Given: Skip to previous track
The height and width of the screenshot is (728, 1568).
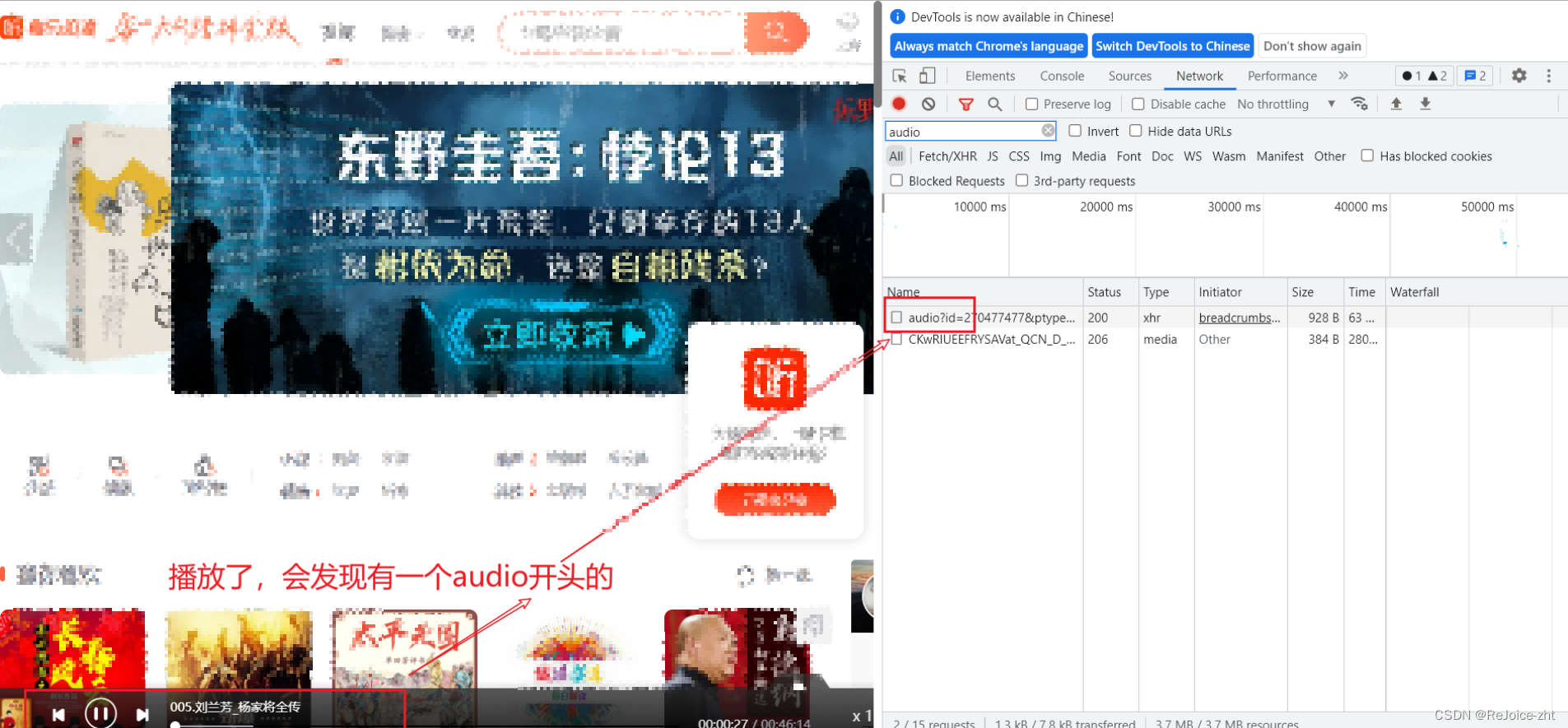Looking at the screenshot, I should coord(58,715).
